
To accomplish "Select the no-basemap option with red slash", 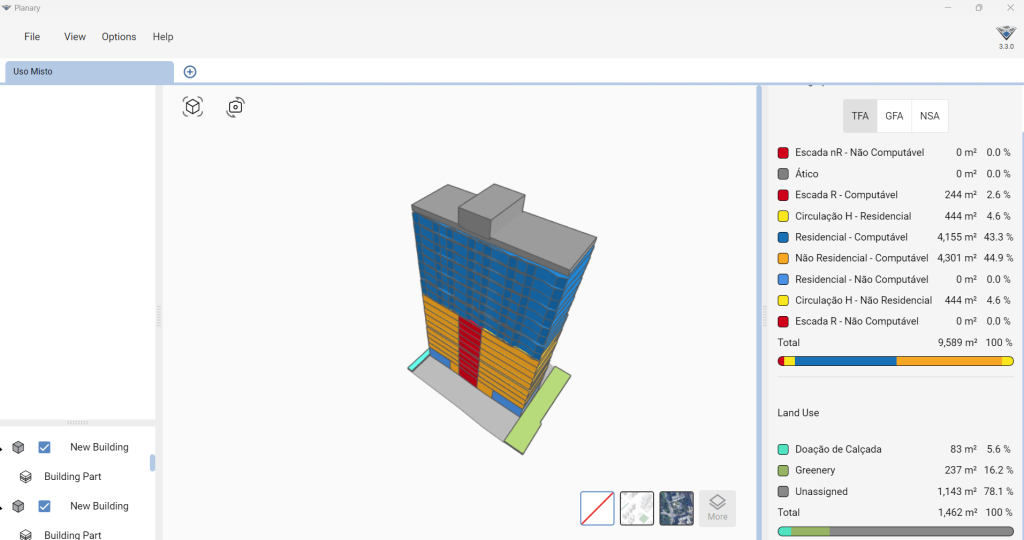I will [597, 508].
